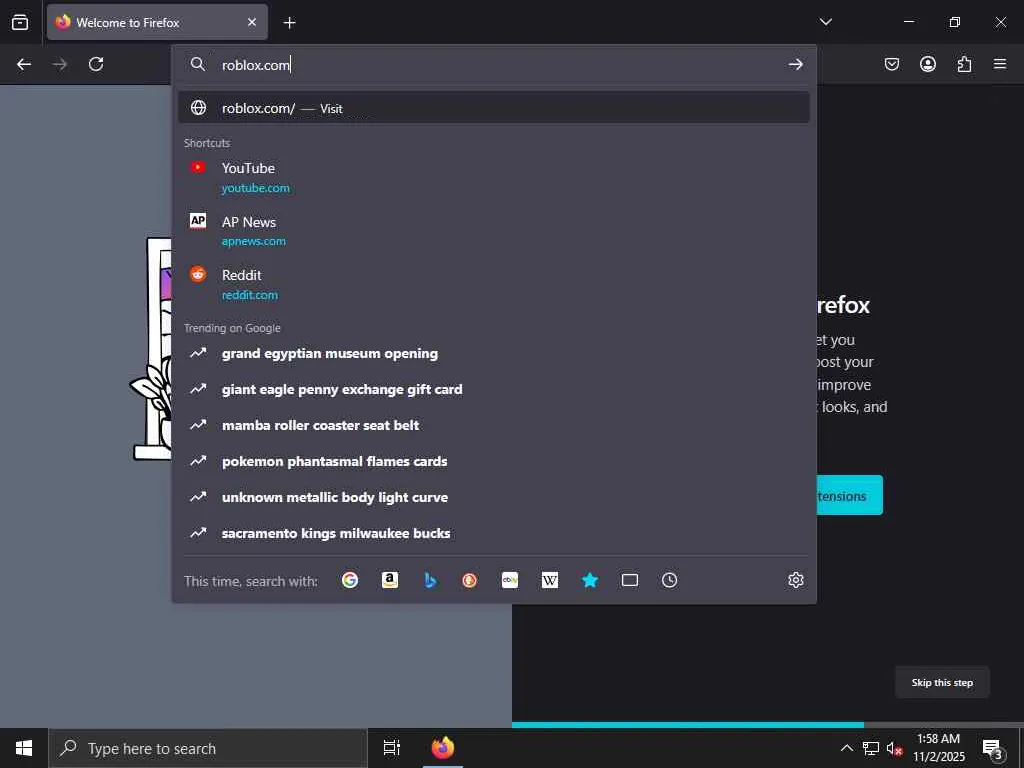Choose unknown metallic body light curve suggestion

point(494,497)
